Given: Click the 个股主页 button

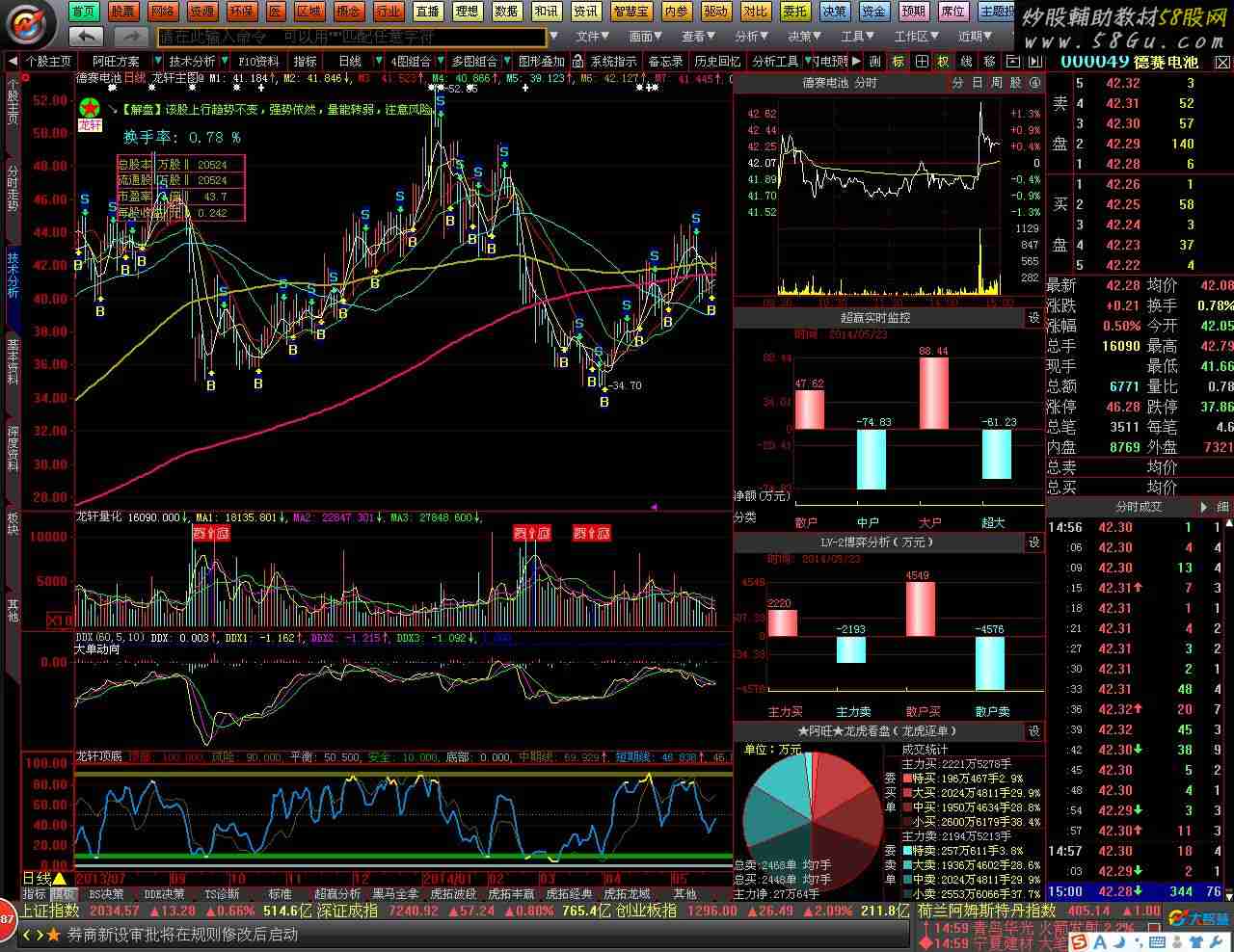Looking at the screenshot, I should (x=48, y=61).
